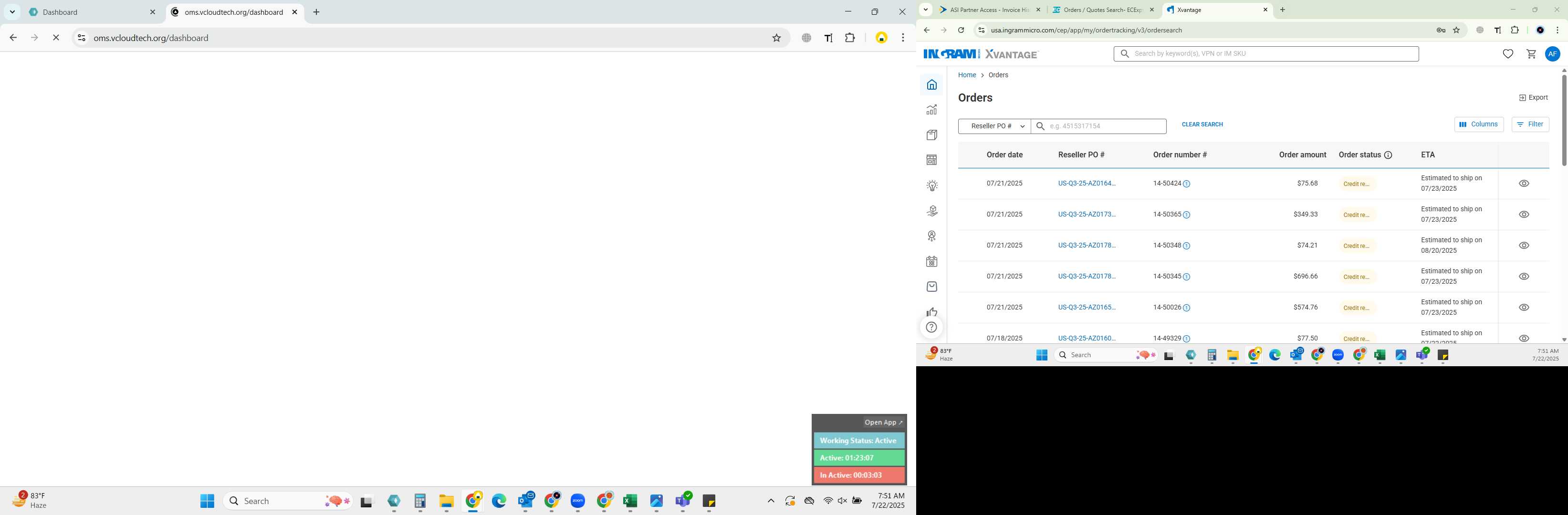This screenshot has width=1568, height=515.
Task: Select the Xvantage browser tab
Action: tap(1216, 10)
